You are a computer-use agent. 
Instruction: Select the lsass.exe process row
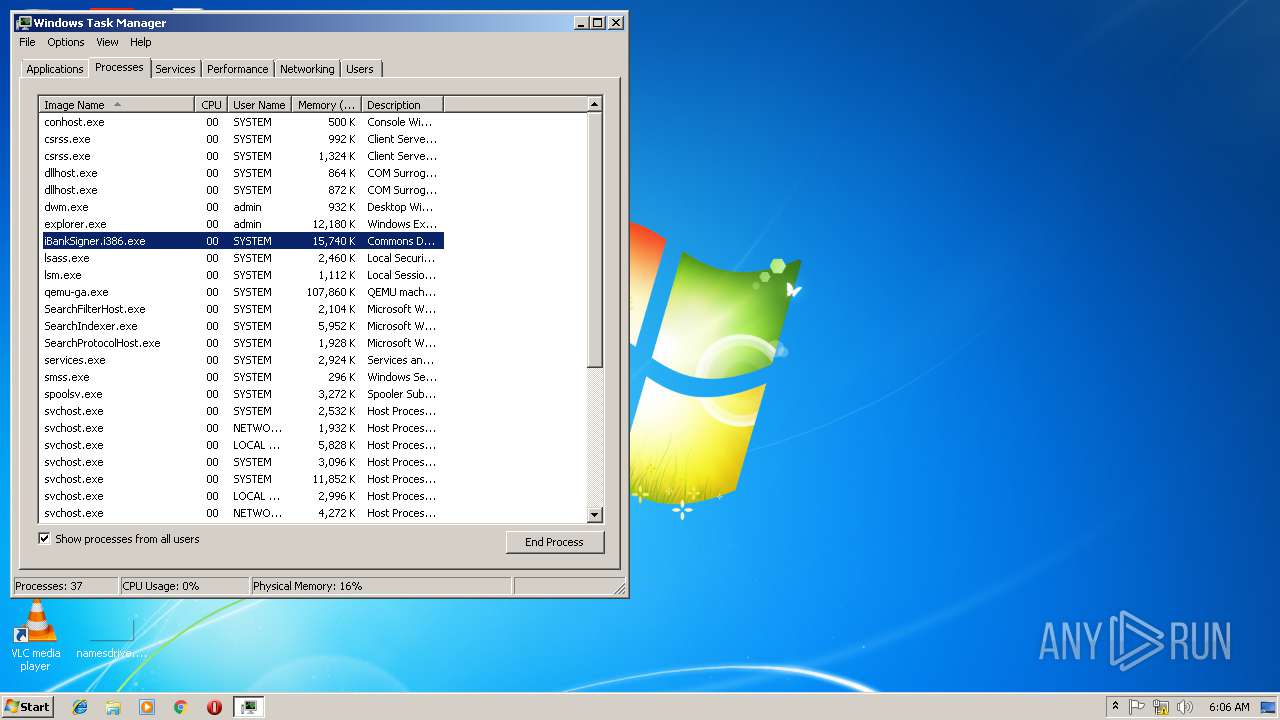pos(241,258)
